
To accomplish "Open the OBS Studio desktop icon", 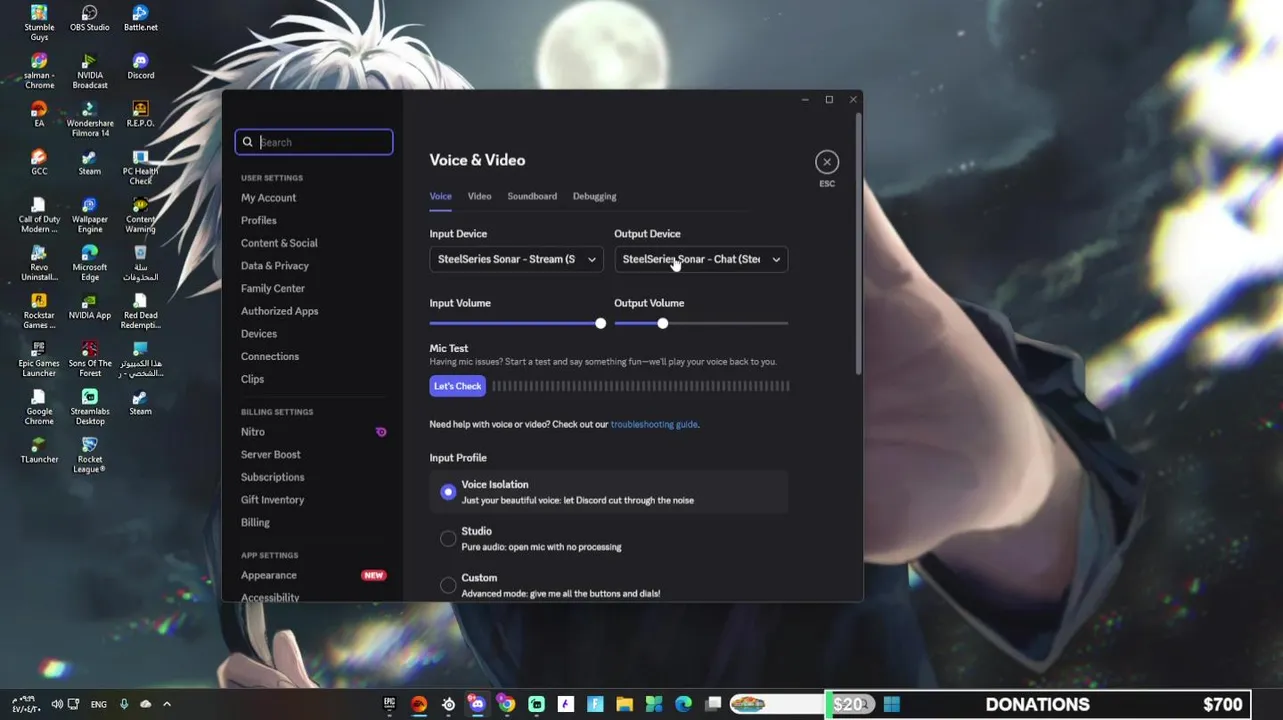I will [89, 18].
